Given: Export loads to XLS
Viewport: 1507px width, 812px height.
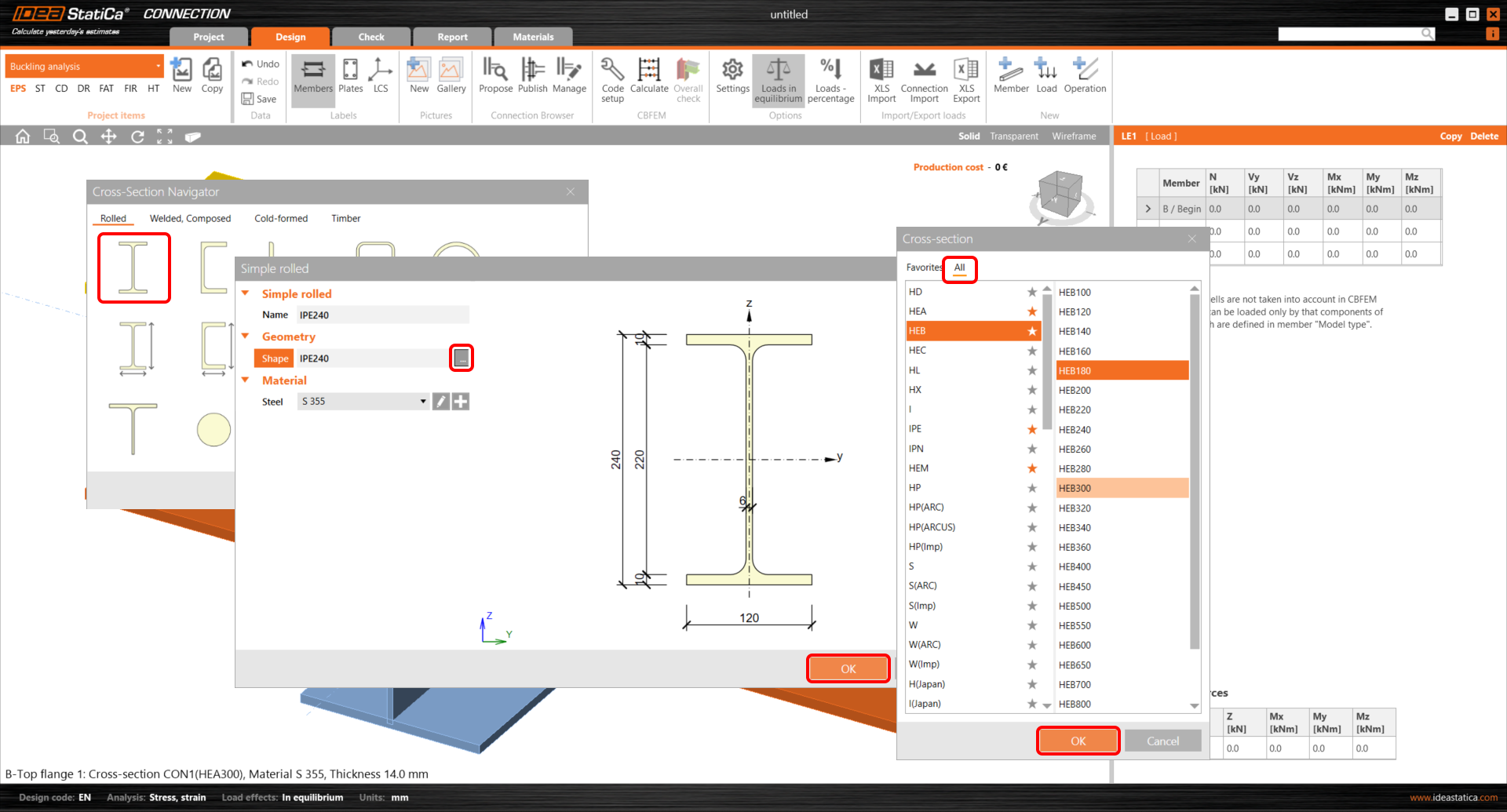Looking at the screenshot, I should (966, 80).
